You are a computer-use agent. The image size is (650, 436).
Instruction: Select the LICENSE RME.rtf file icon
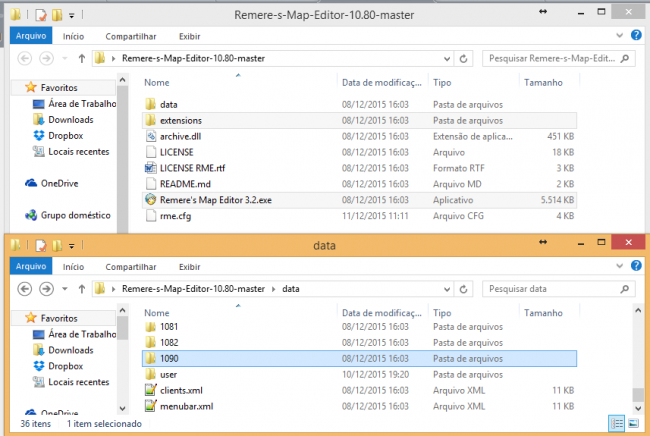[x=150, y=168]
